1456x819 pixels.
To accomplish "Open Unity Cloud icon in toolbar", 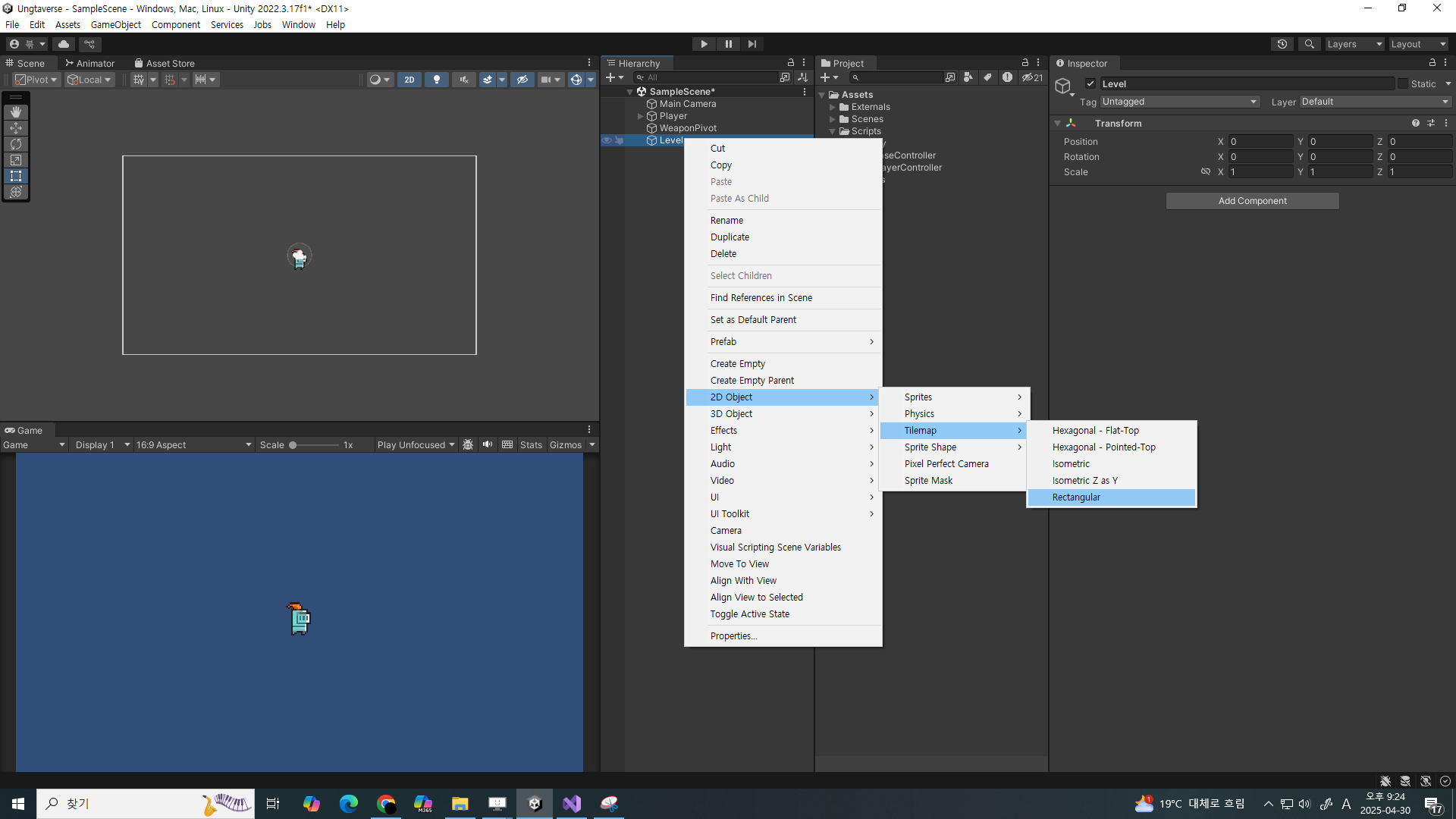I will pos(64,44).
